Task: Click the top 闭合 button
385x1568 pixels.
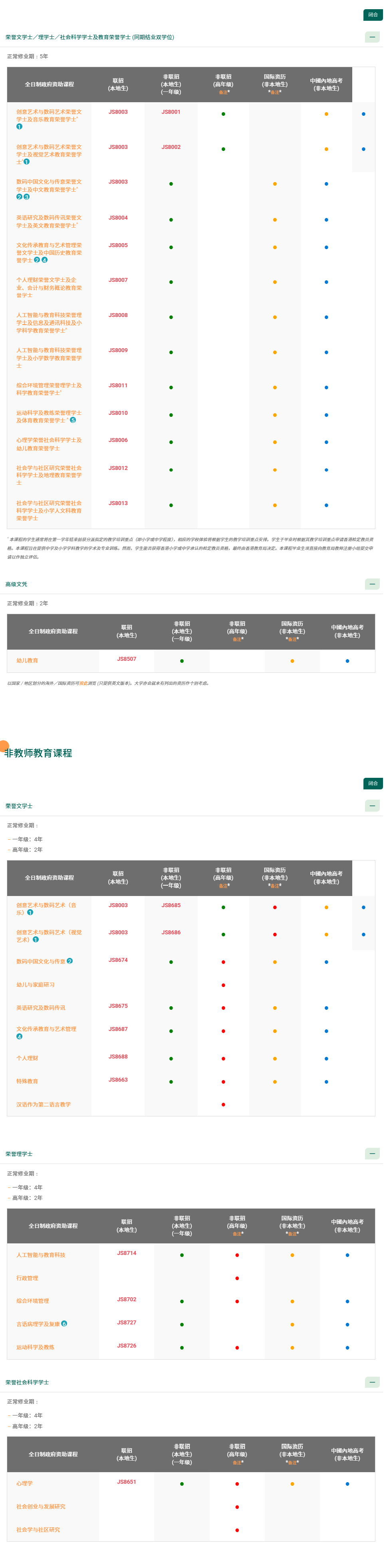Action: [x=373, y=15]
